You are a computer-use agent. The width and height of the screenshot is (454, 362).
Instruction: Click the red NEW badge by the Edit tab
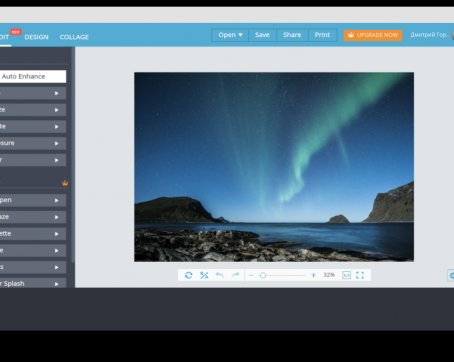point(15,32)
